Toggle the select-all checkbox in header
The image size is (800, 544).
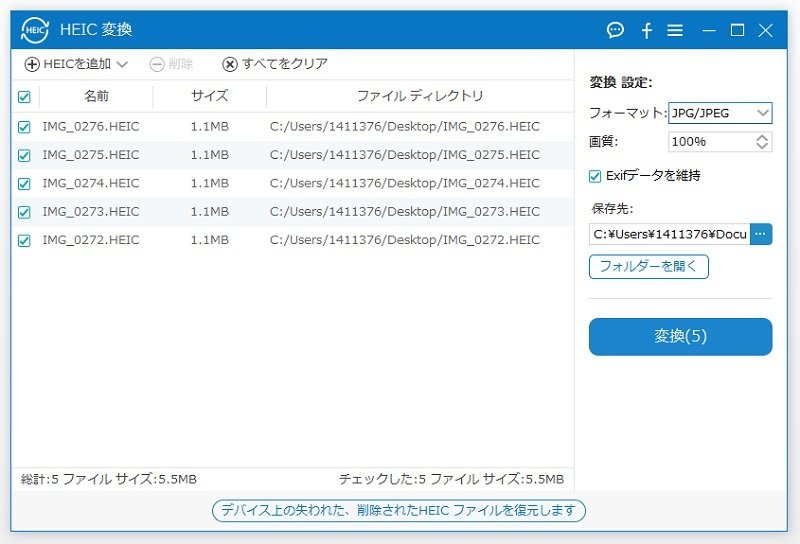pos(24,97)
